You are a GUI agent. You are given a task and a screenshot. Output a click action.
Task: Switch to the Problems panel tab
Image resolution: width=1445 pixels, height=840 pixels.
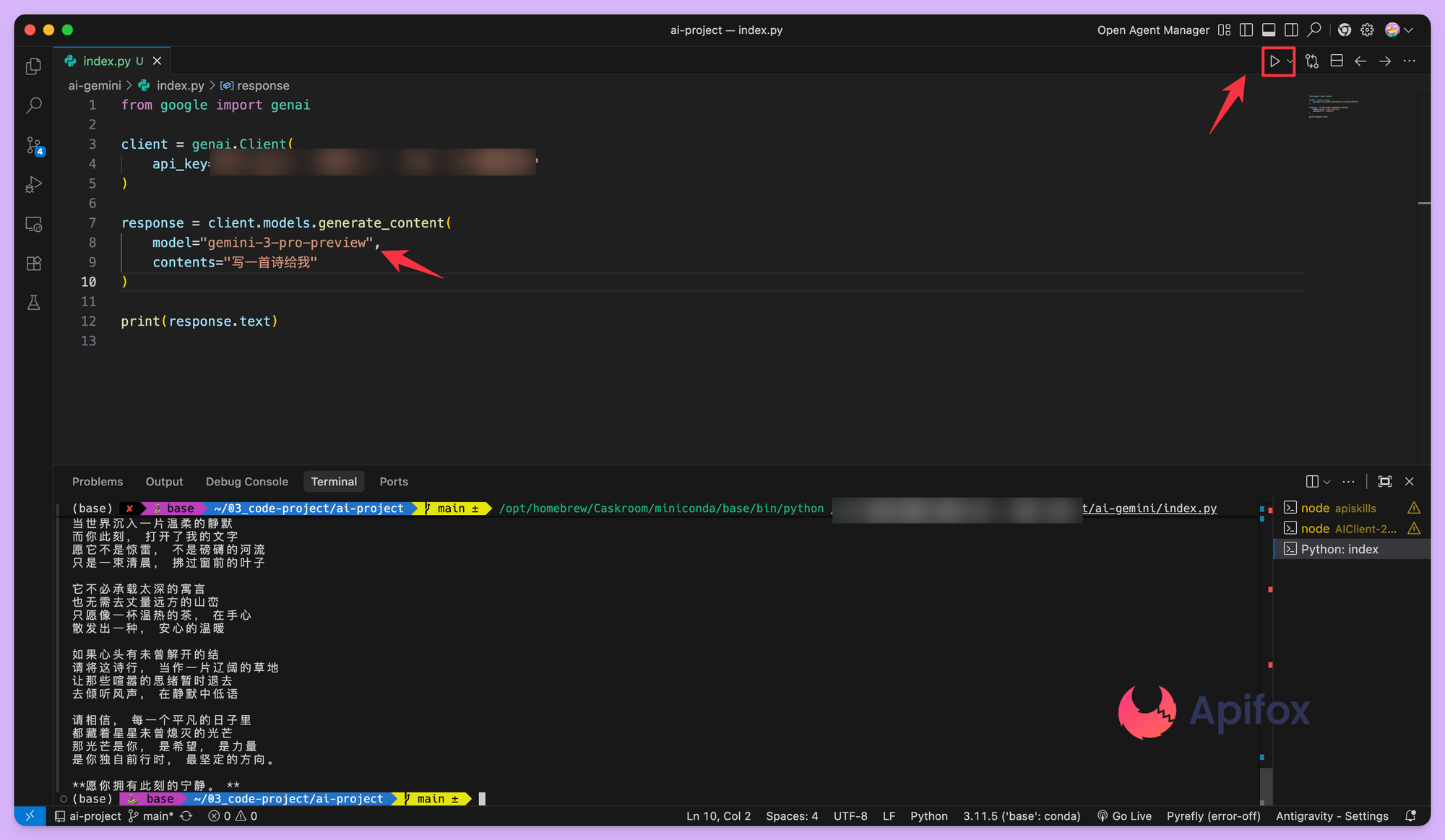click(x=98, y=482)
